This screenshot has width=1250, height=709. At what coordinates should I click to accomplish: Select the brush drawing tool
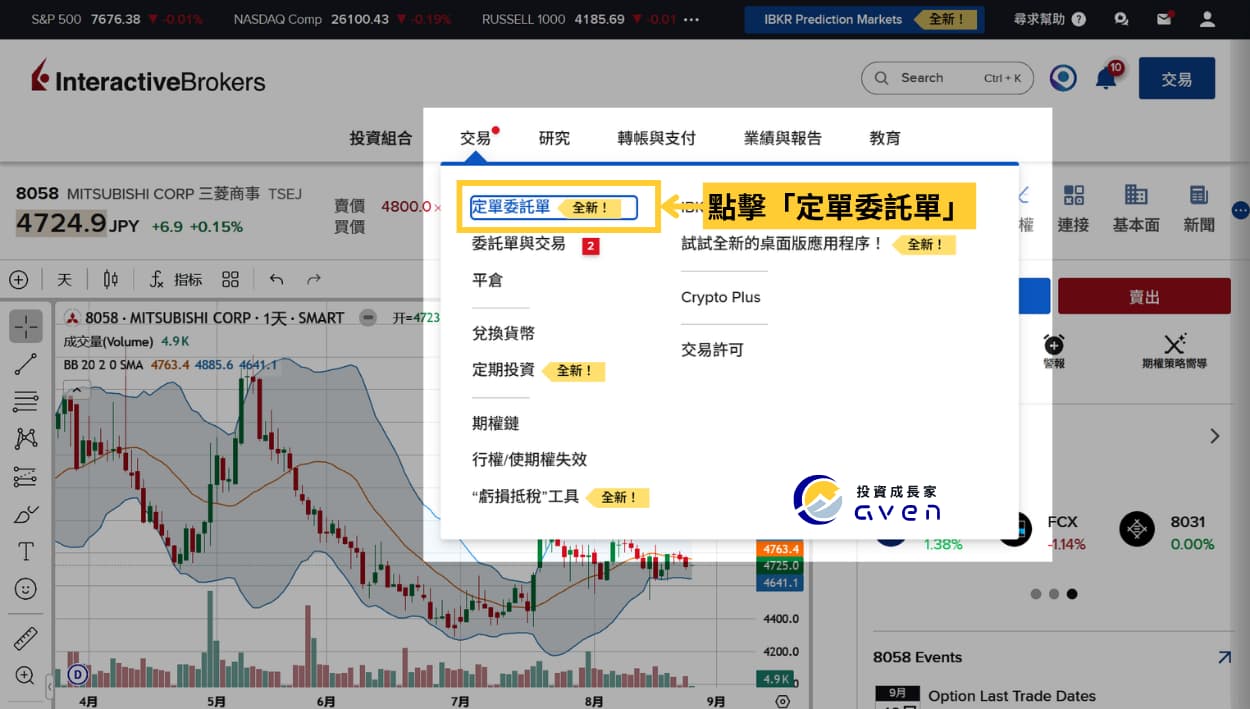26,515
